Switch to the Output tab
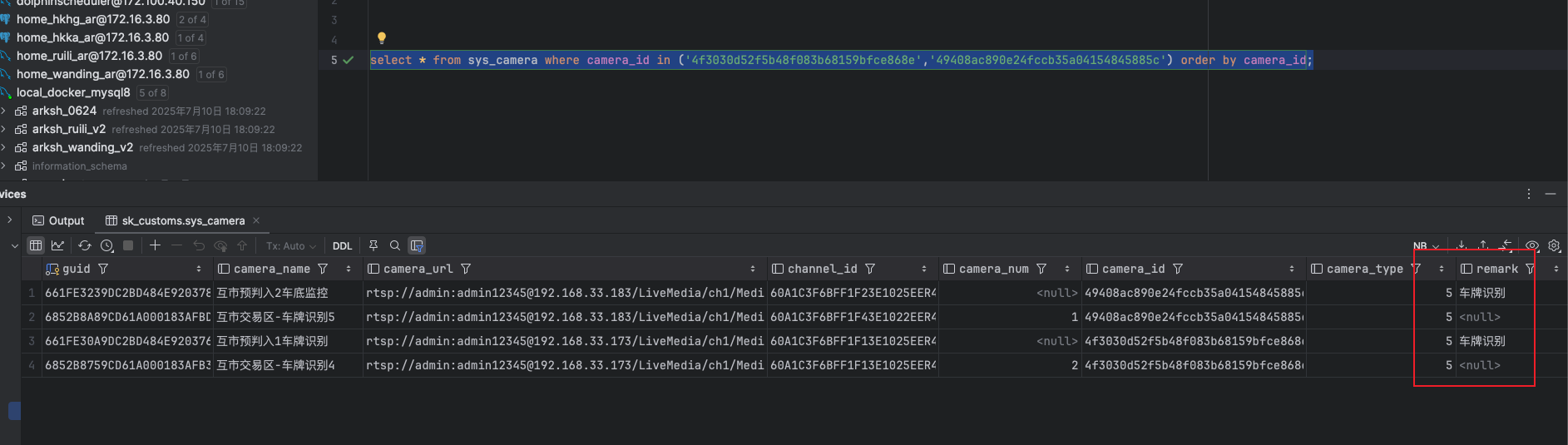The image size is (1568, 445). pos(58,220)
